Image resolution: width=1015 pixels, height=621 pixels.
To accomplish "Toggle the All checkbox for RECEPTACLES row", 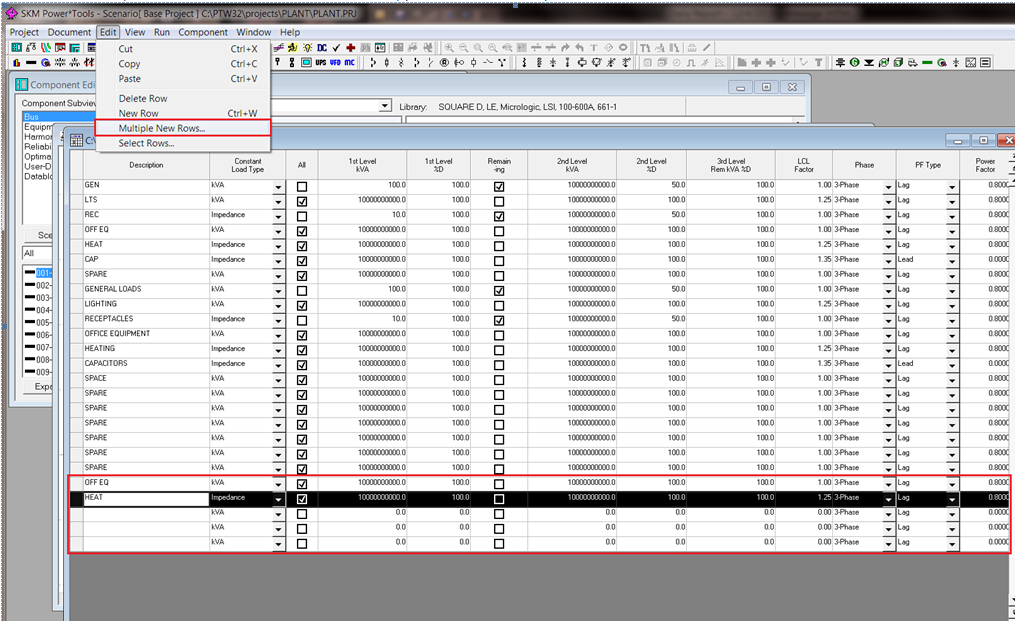I will (x=302, y=320).
